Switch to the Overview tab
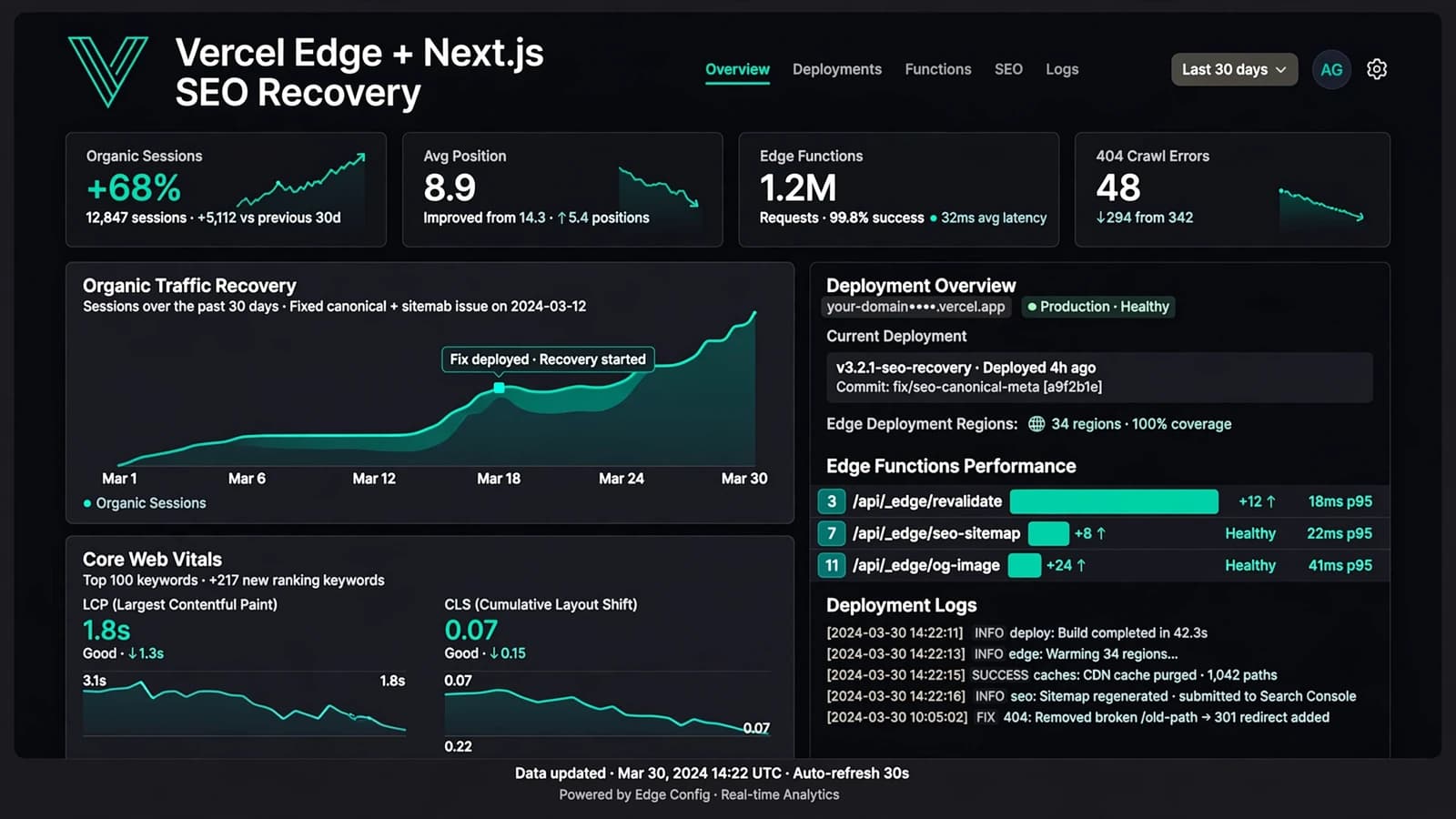 point(737,69)
